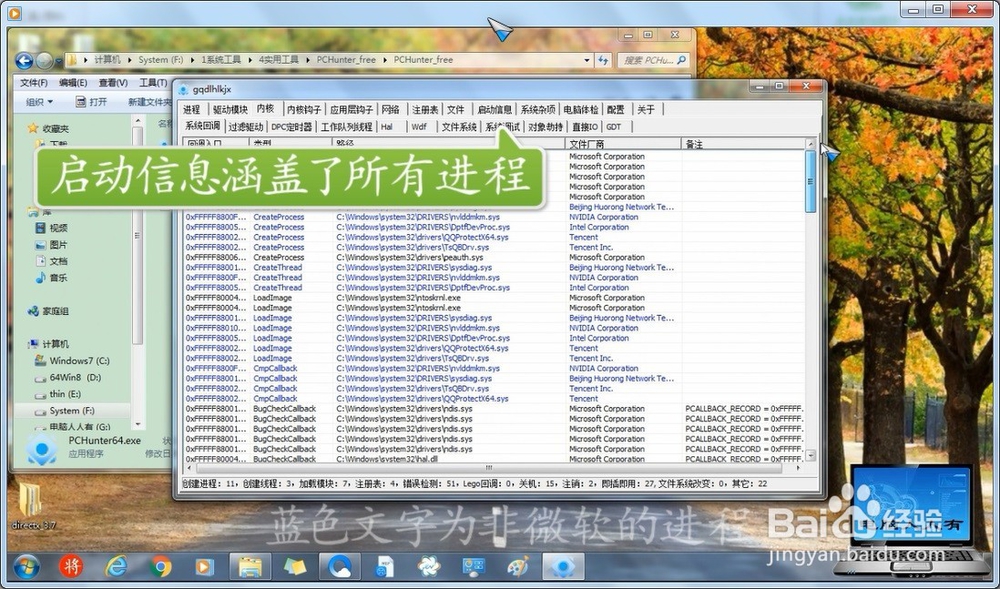1000x589 pixels.
Task: Open the control panel monitor taskbar icon
Action: pyautogui.click(x=474, y=566)
